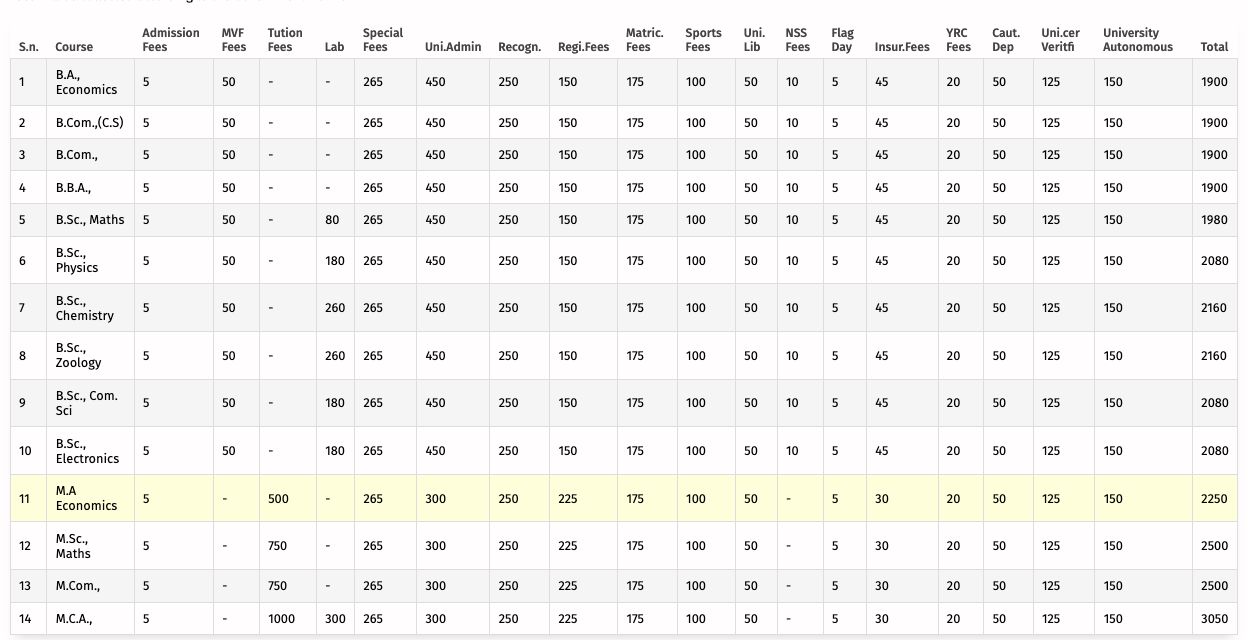This screenshot has width=1249, height=640.
Task: Click the Lab column header
Action: coord(334,47)
